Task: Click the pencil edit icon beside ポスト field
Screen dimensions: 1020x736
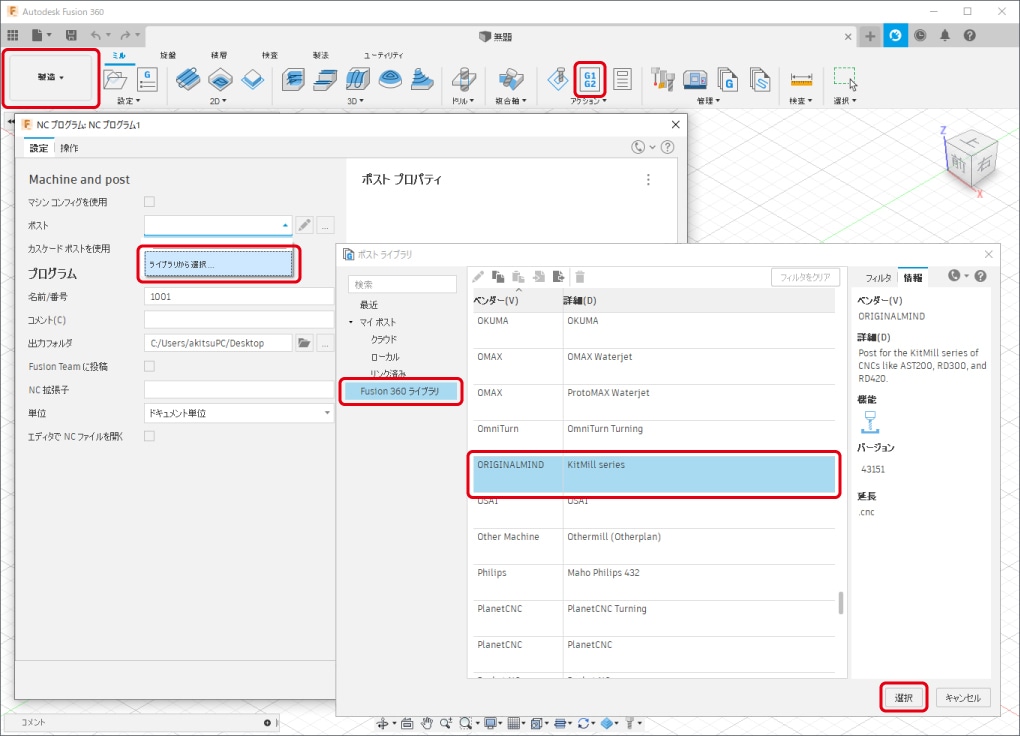Action: [305, 225]
